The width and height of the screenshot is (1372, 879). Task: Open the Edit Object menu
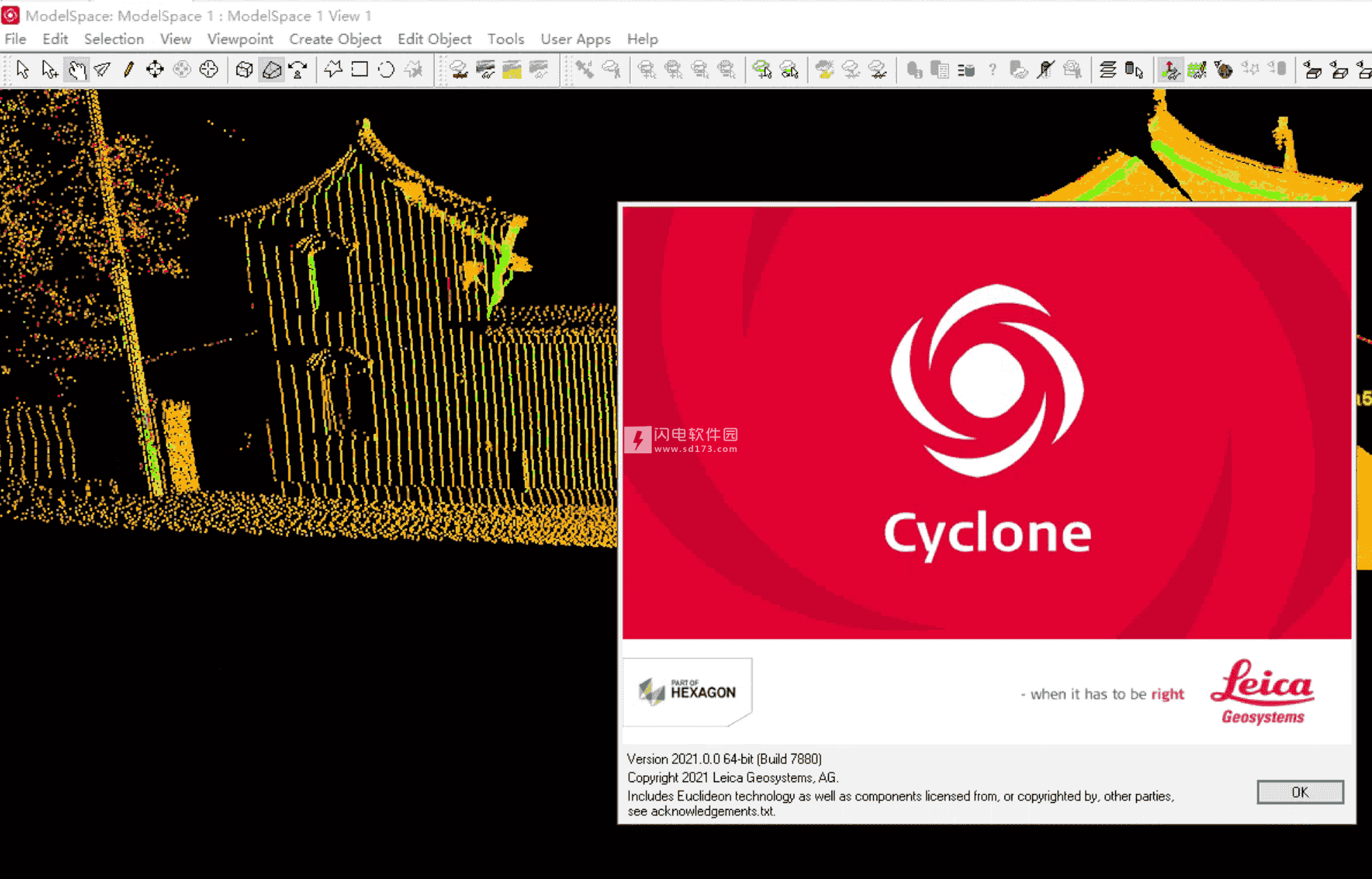click(435, 39)
